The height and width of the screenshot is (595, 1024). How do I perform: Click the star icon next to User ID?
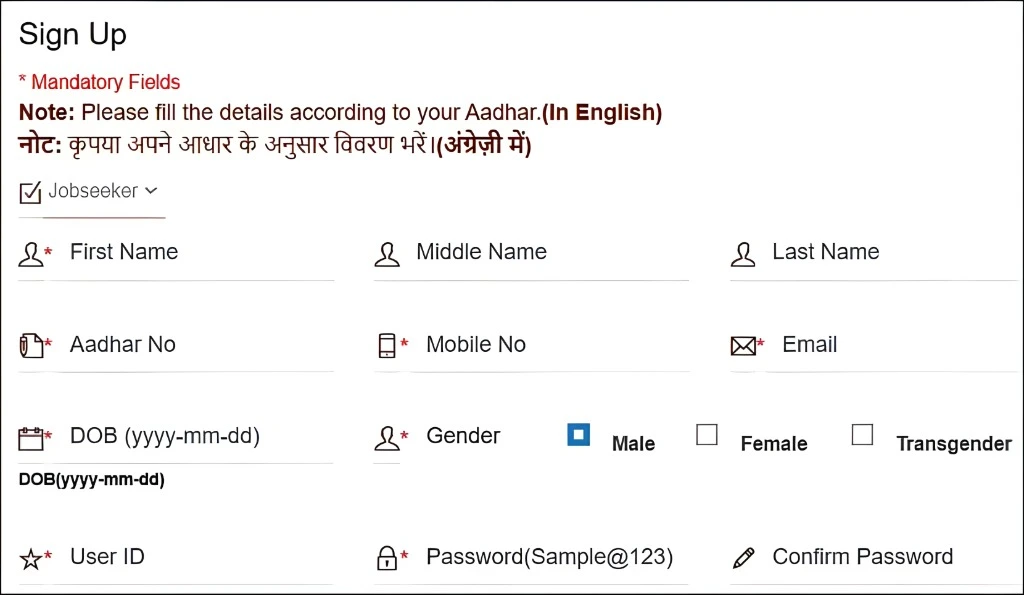(32, 558)
